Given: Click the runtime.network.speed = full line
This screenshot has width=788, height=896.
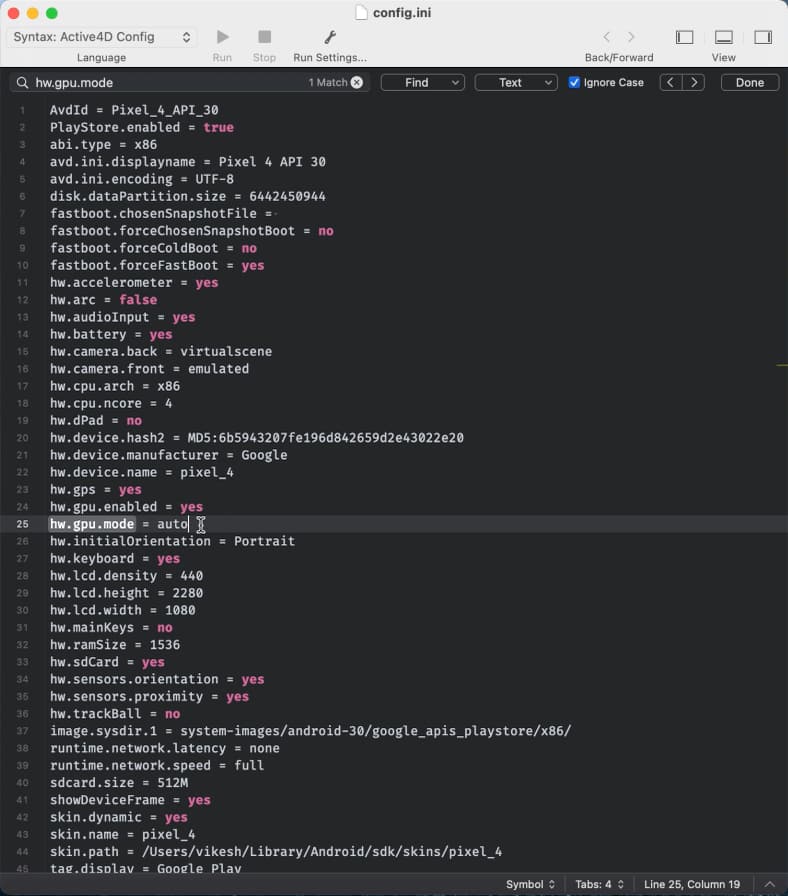Looking at the screenshot, I should pyautogui.click(x=157, y=765).
